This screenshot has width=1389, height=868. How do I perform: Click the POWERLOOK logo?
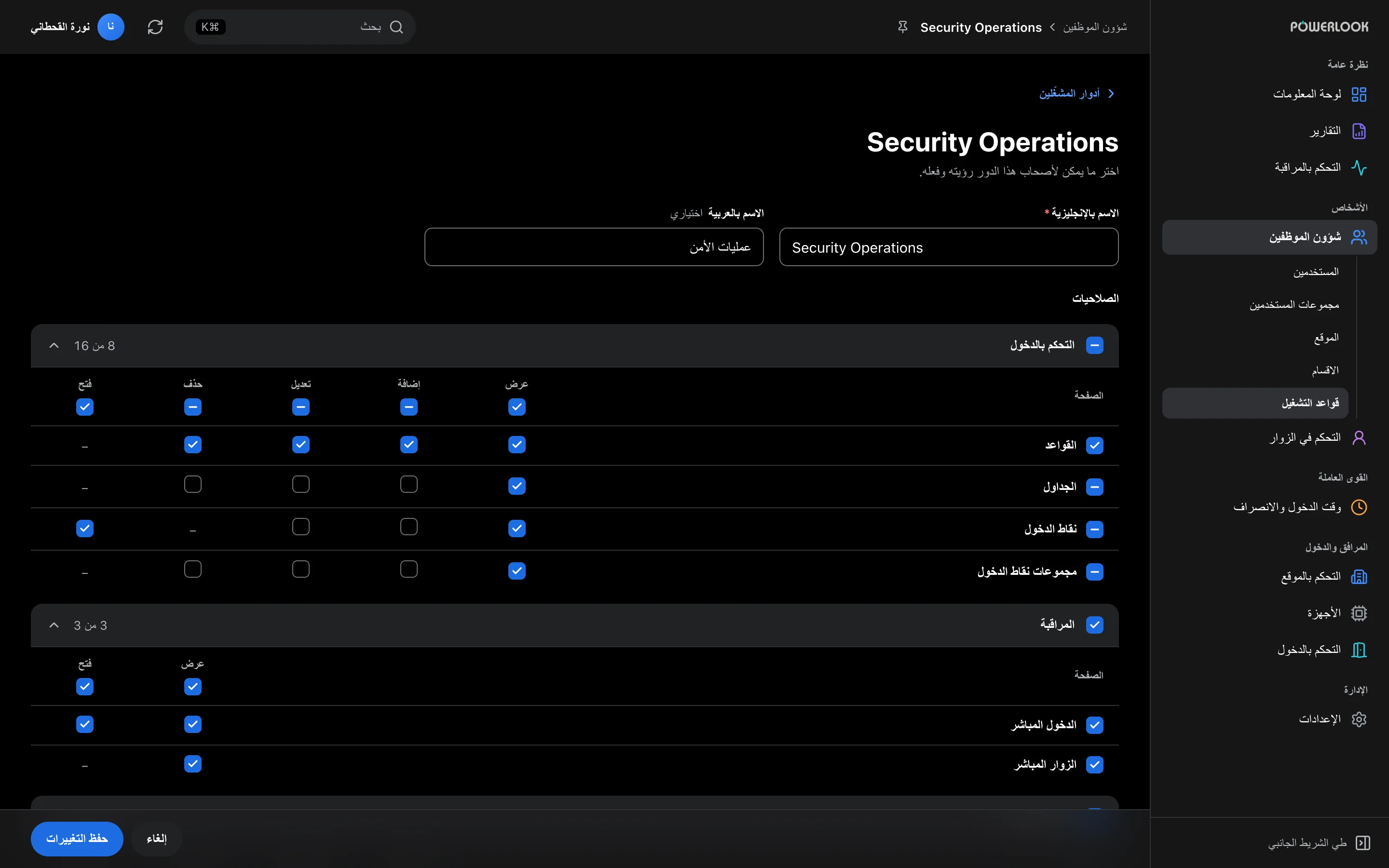tap(1329, 27)
